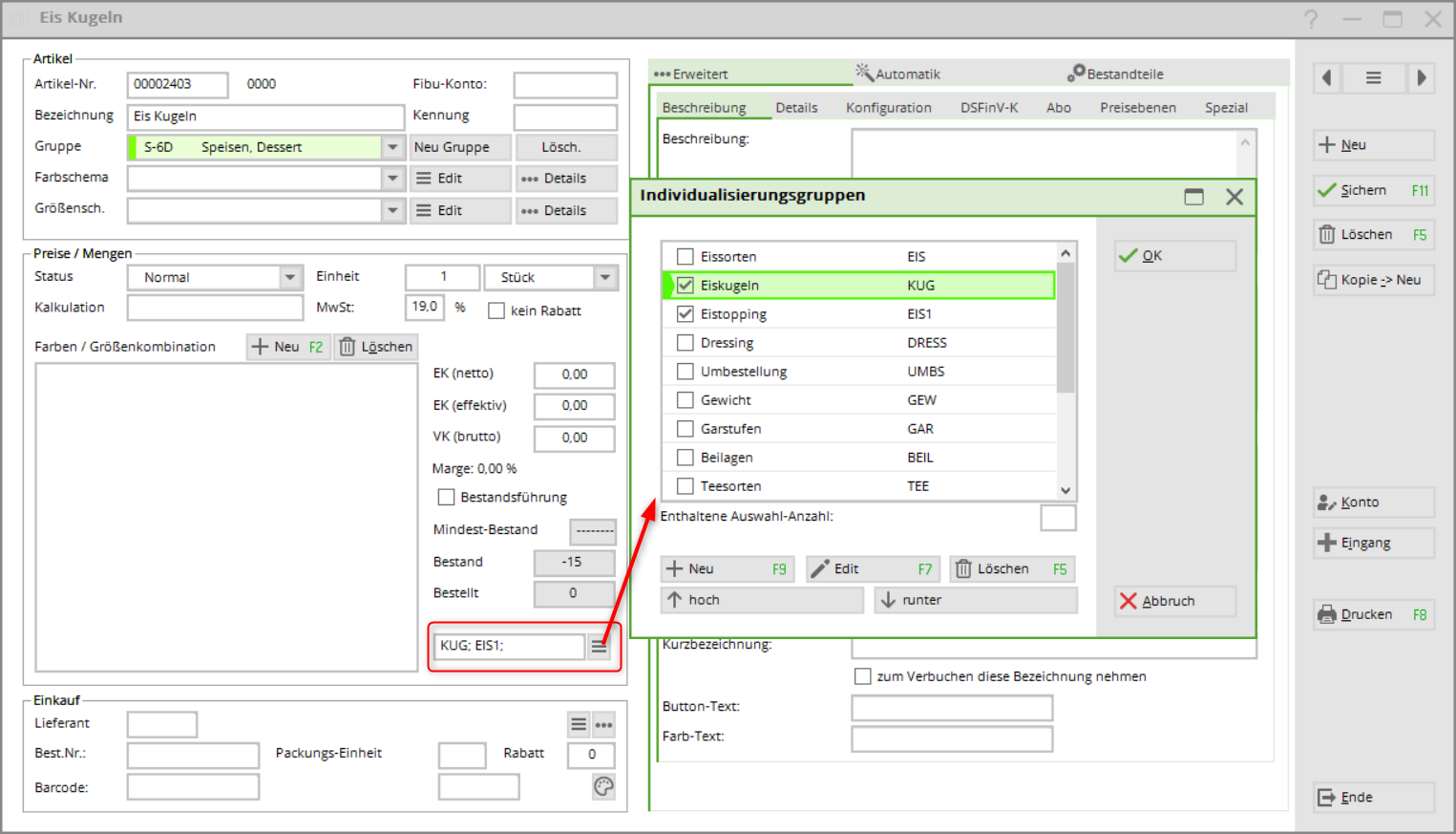Delete the article using Löschen F5
Screen dimensions: 1456x834
[1373, 235]
